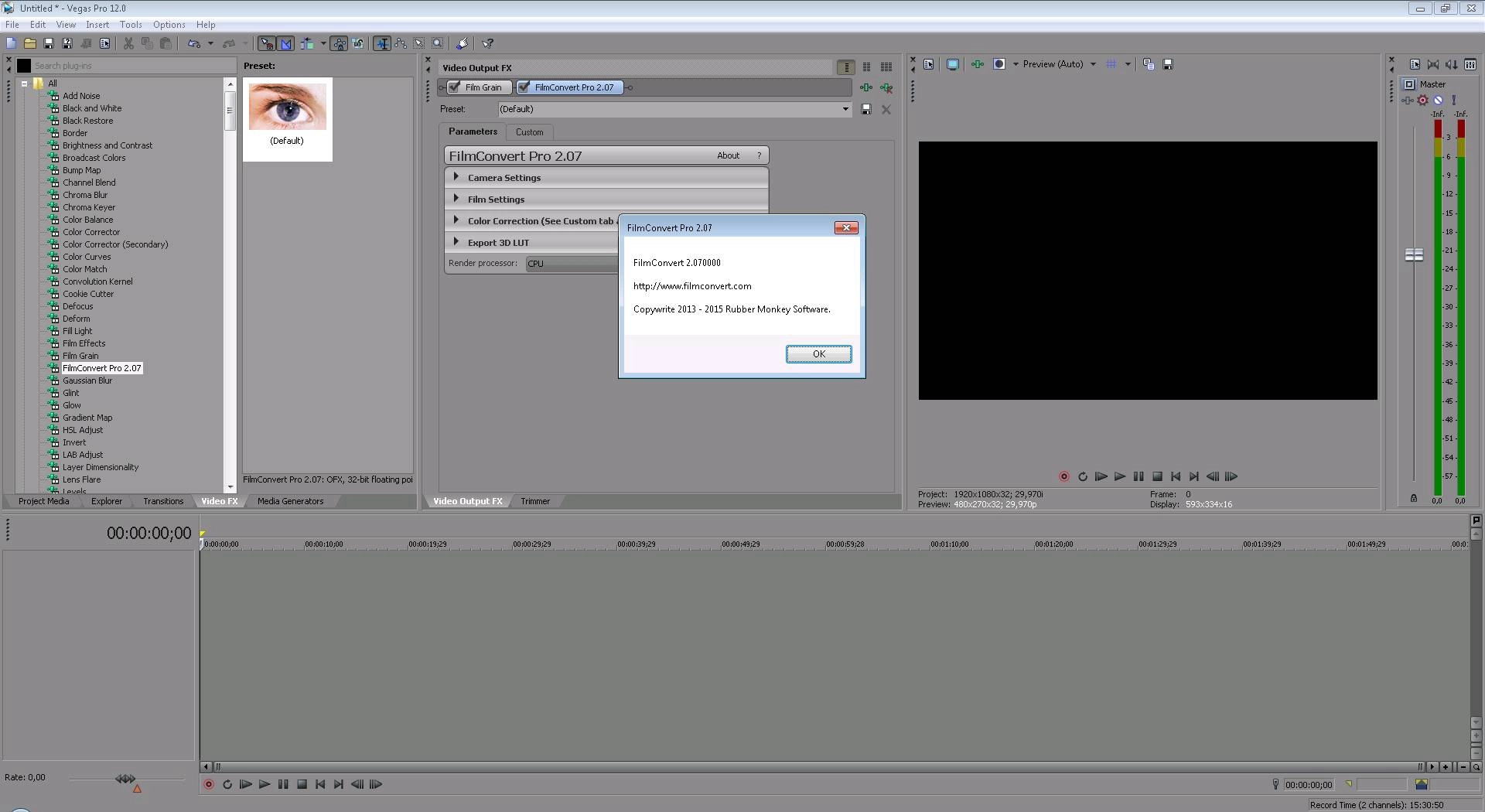Expand the Export 3D LUT section
The image size is (1485, 812).
(x=532, y=243)
